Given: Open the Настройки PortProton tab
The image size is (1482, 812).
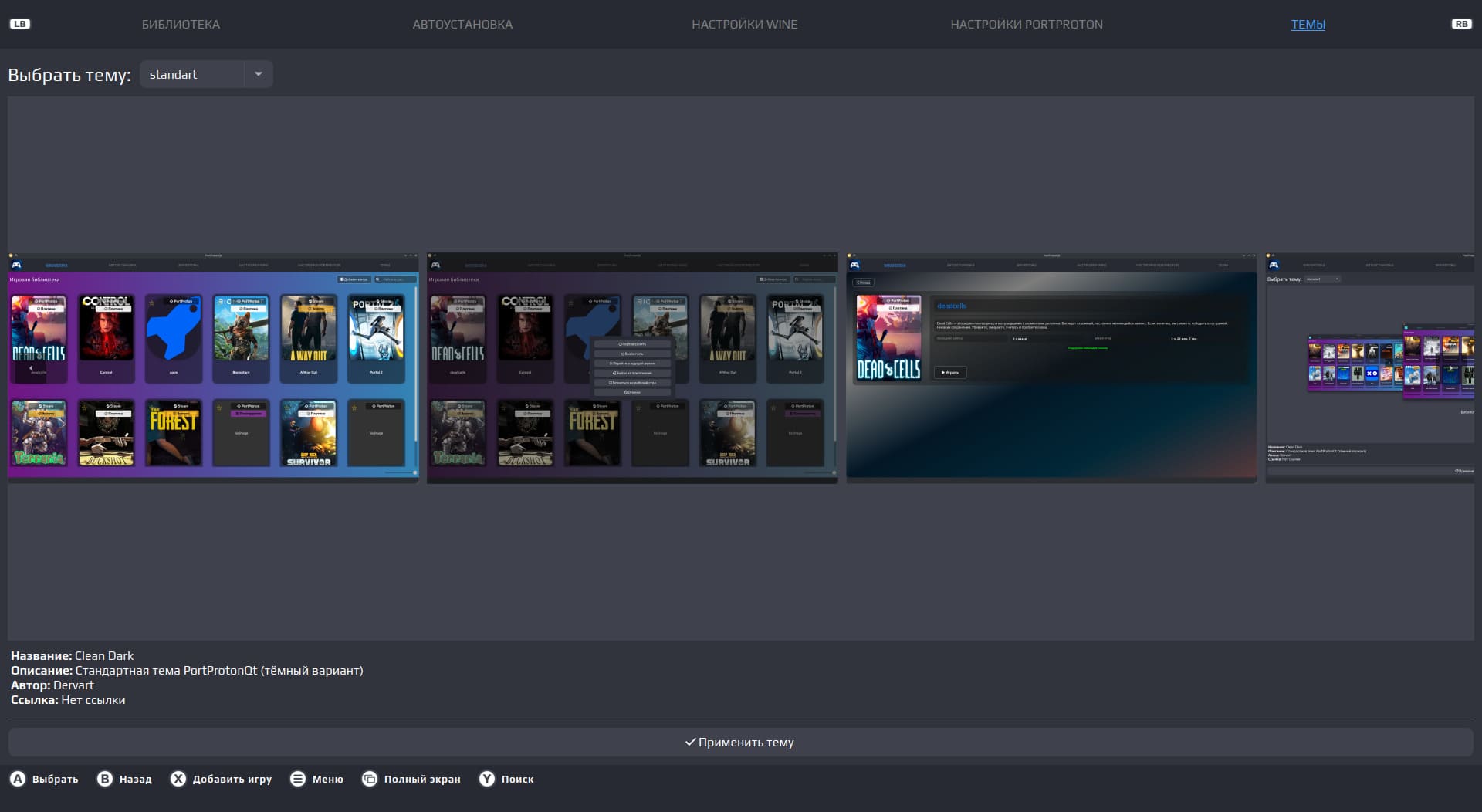Looking at the screenshot, I should click(x=1026, y=25).
